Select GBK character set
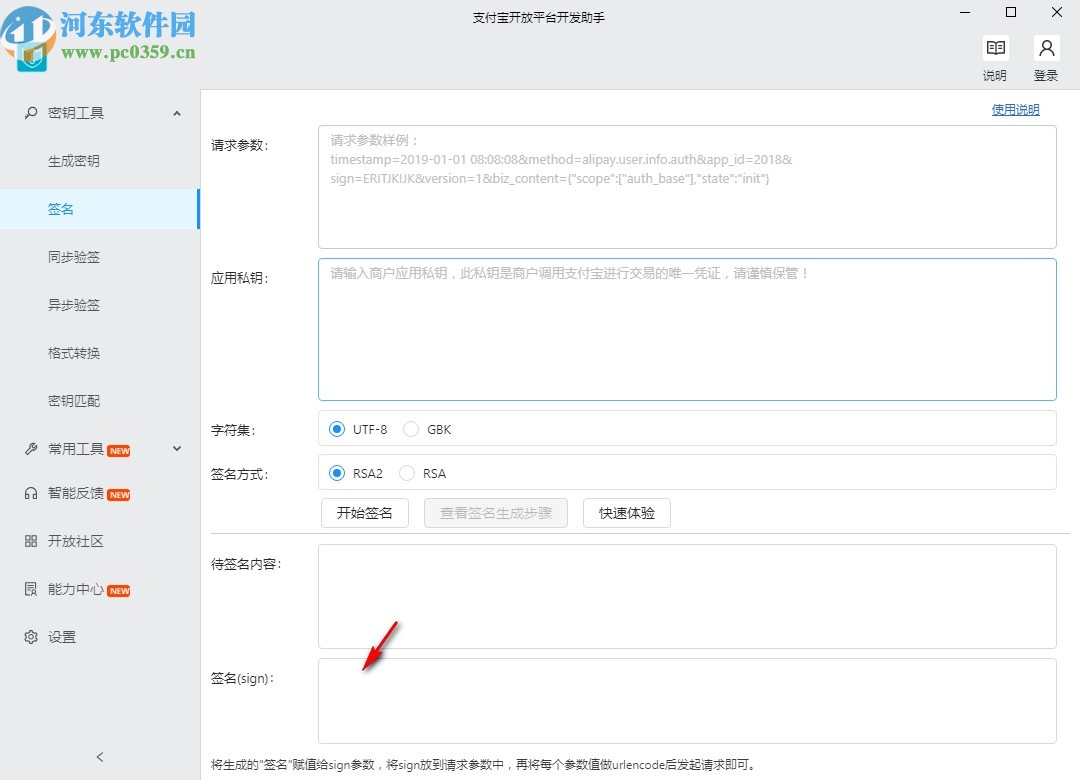The height and width of the screenshot is (780, 1080). point(411,429)
